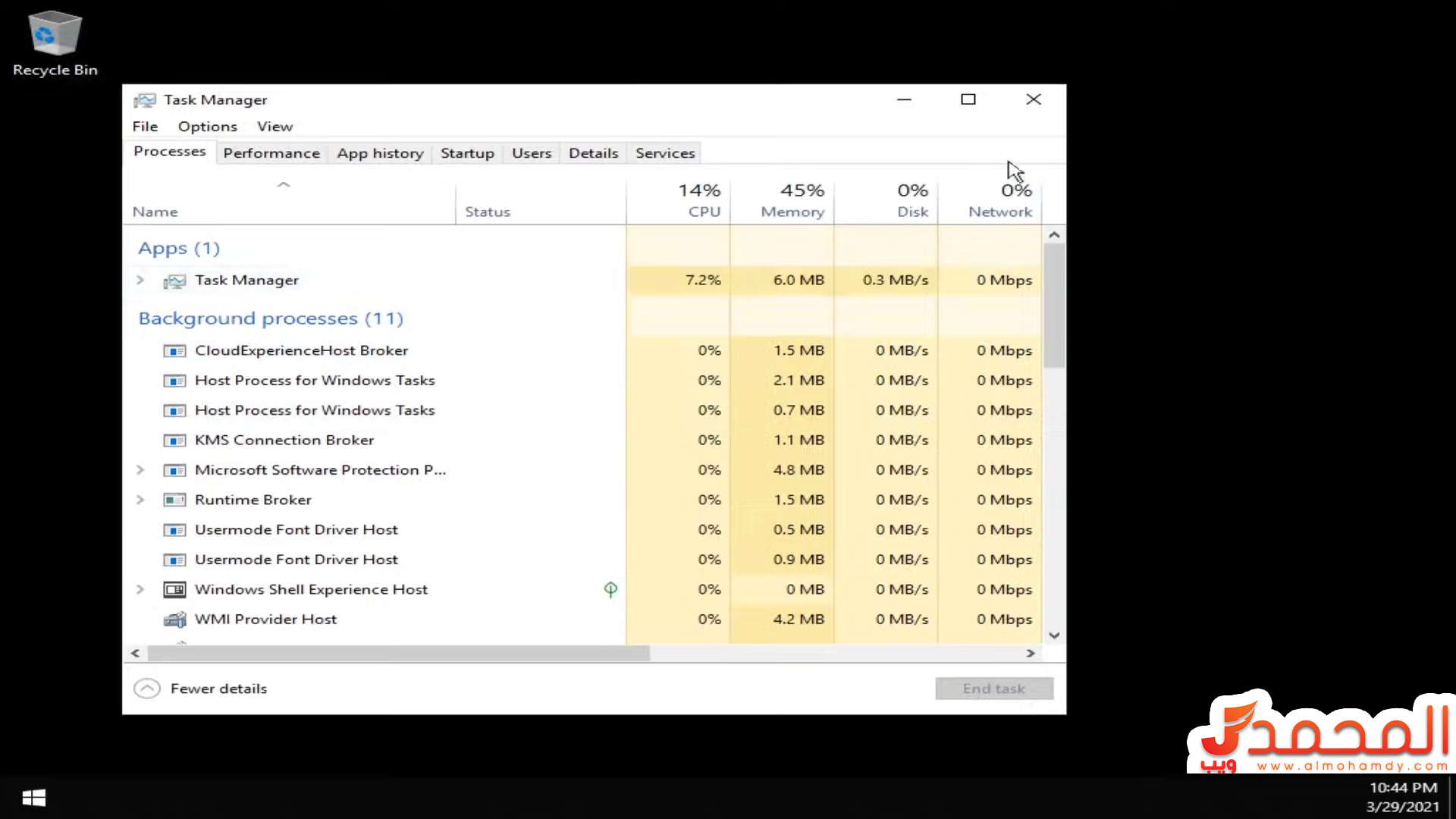
Task: Click the Windows Start button
Action: click(x=33, y=798)
